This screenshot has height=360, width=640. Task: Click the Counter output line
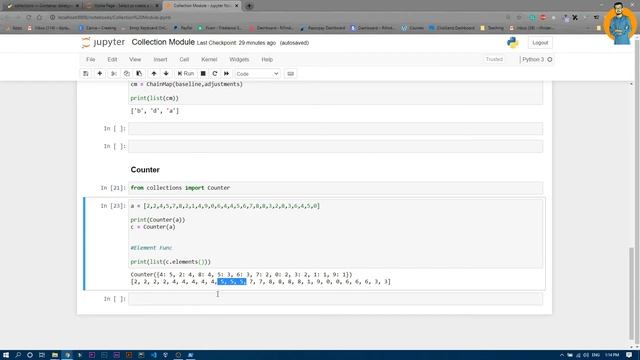[241, 275]
